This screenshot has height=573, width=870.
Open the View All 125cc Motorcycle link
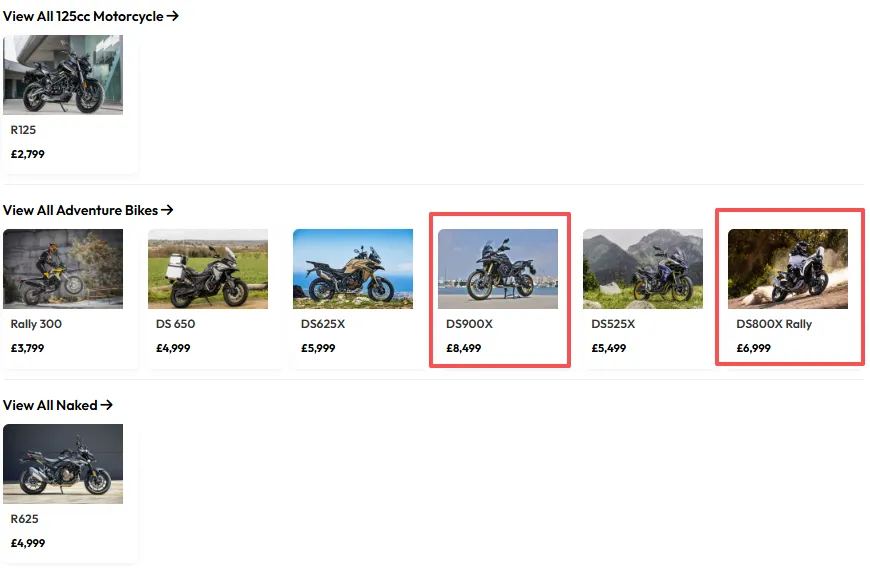[x=90, y=16]
